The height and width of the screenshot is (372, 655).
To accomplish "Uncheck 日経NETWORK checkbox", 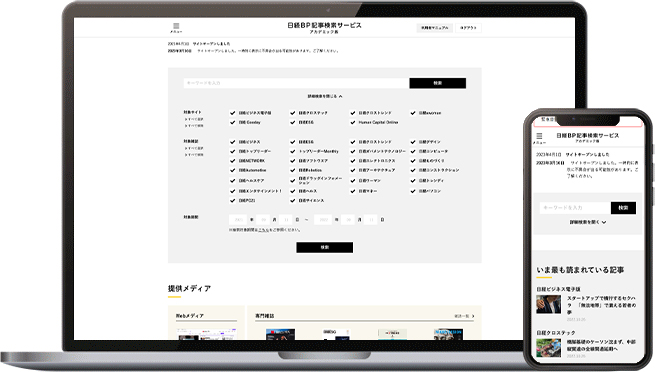I will (233, 161).
